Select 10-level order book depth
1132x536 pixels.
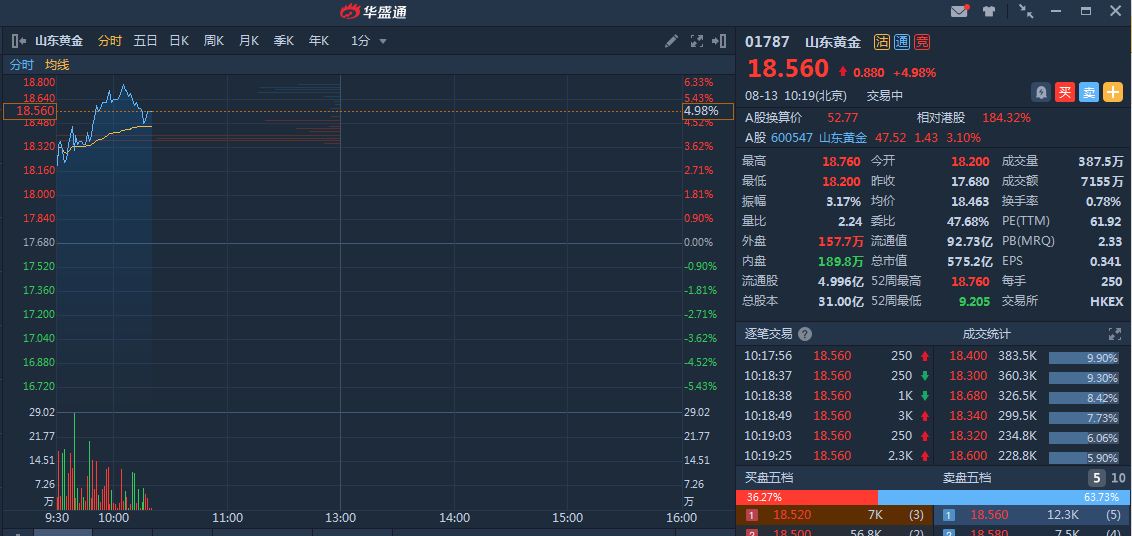1118,477
